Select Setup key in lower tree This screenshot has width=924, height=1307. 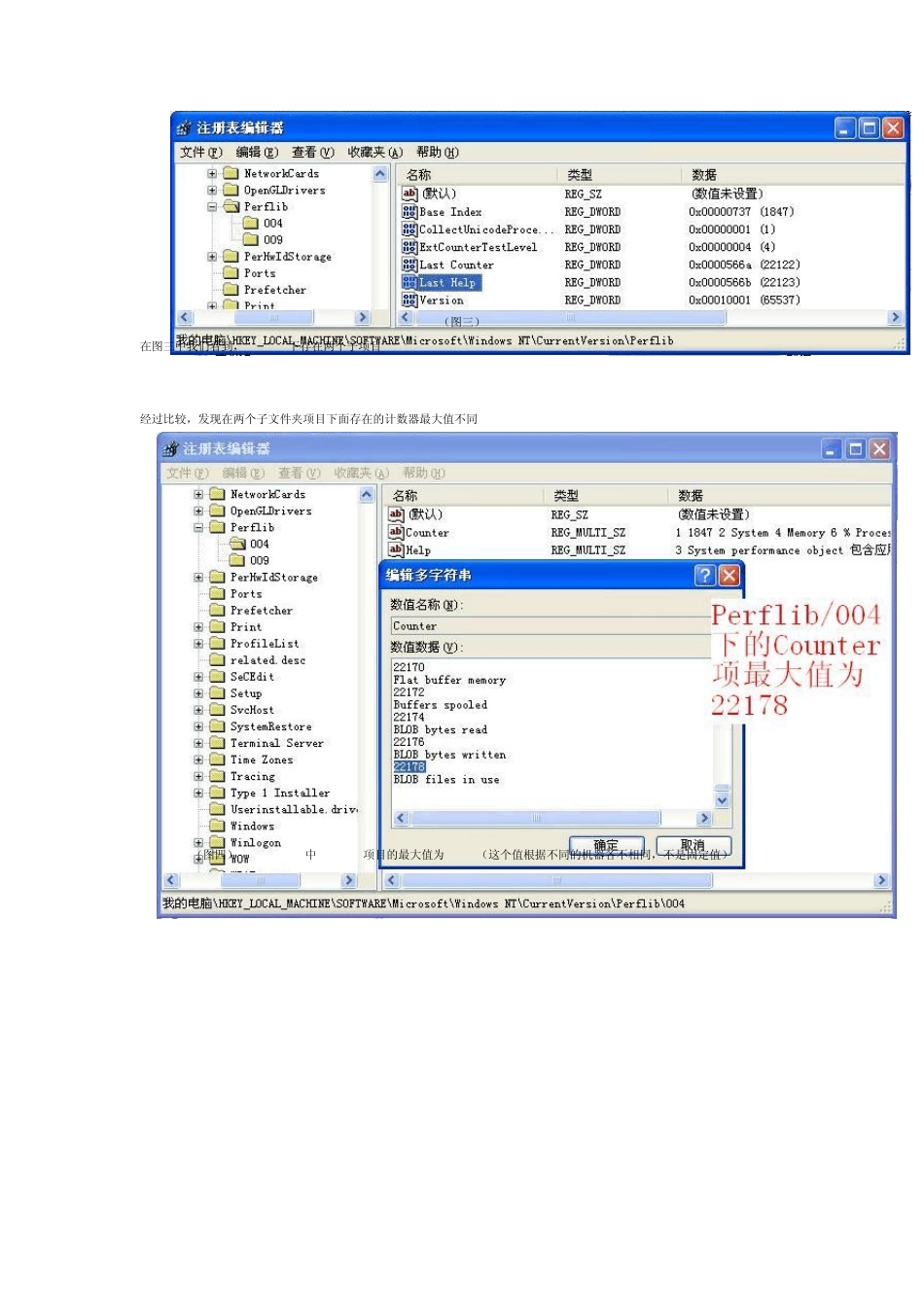pyautogui.click(x=246, y=693)
